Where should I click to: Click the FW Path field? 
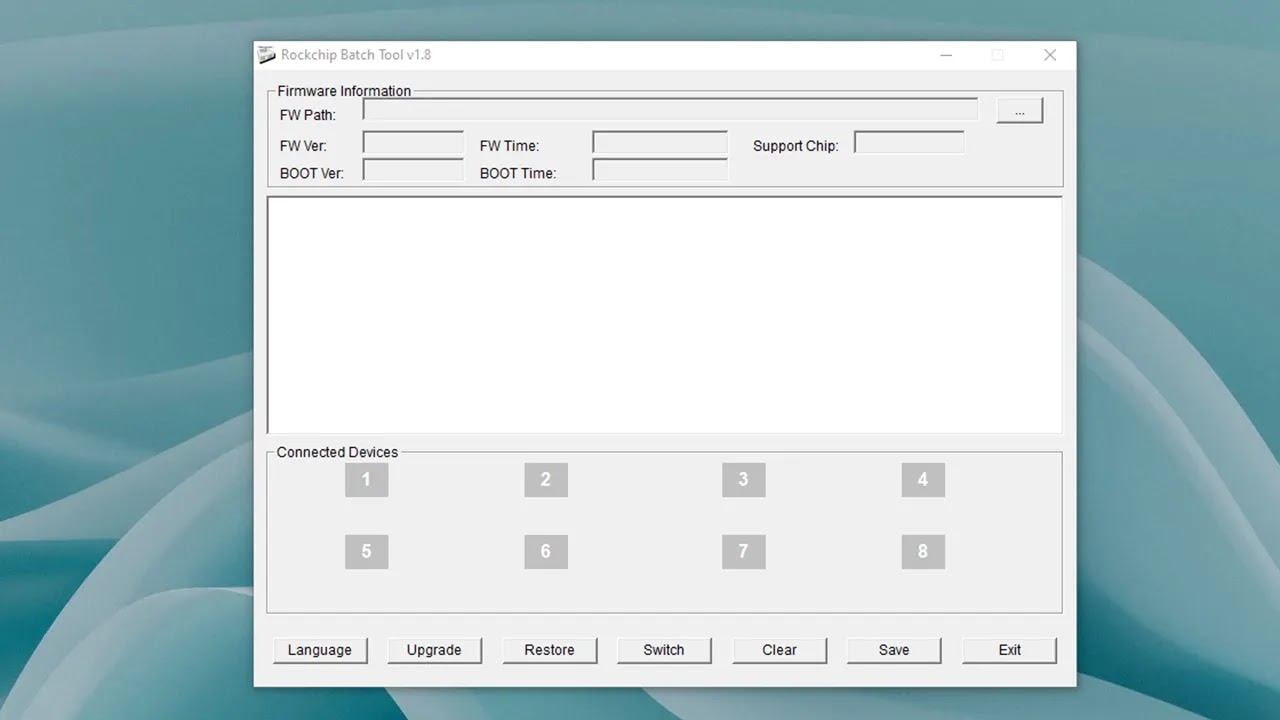(x=670, y=110)
